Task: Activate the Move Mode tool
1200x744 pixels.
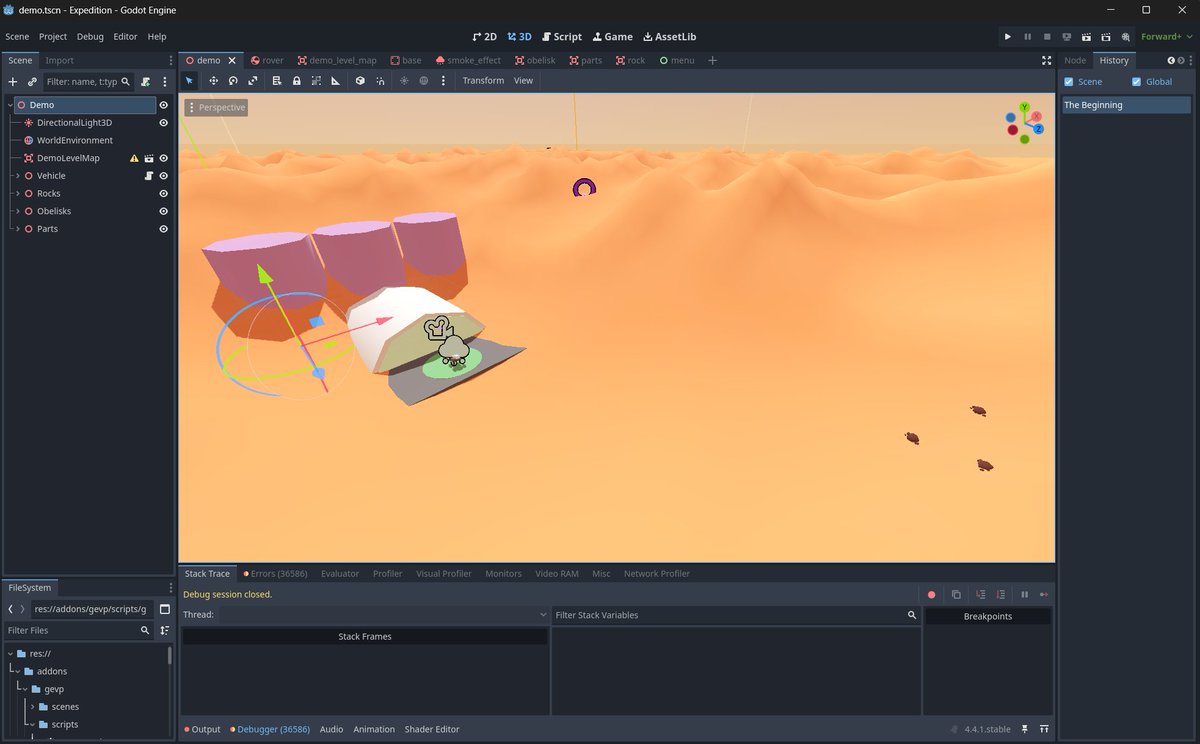Action: 213,80
